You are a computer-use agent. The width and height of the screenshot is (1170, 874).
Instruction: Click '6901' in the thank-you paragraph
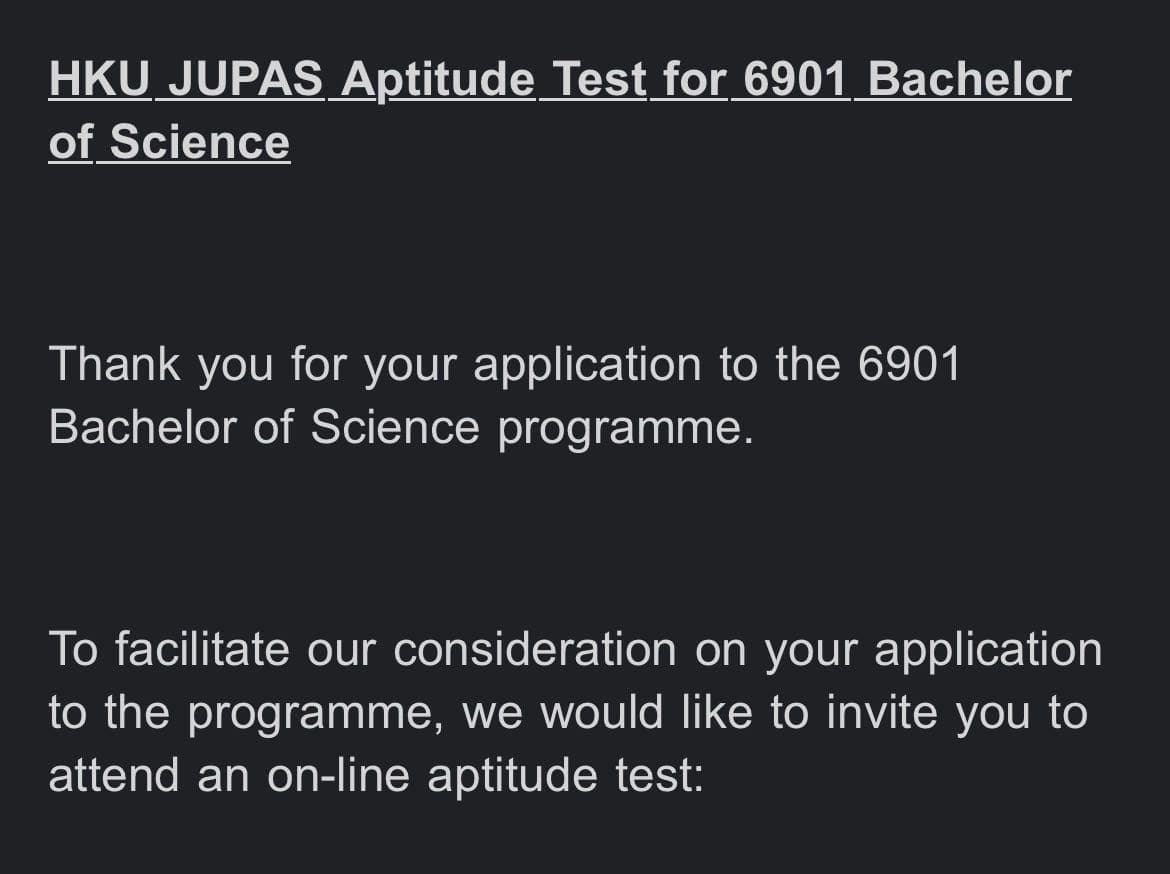pyautogui.click(x=909, y=364)
